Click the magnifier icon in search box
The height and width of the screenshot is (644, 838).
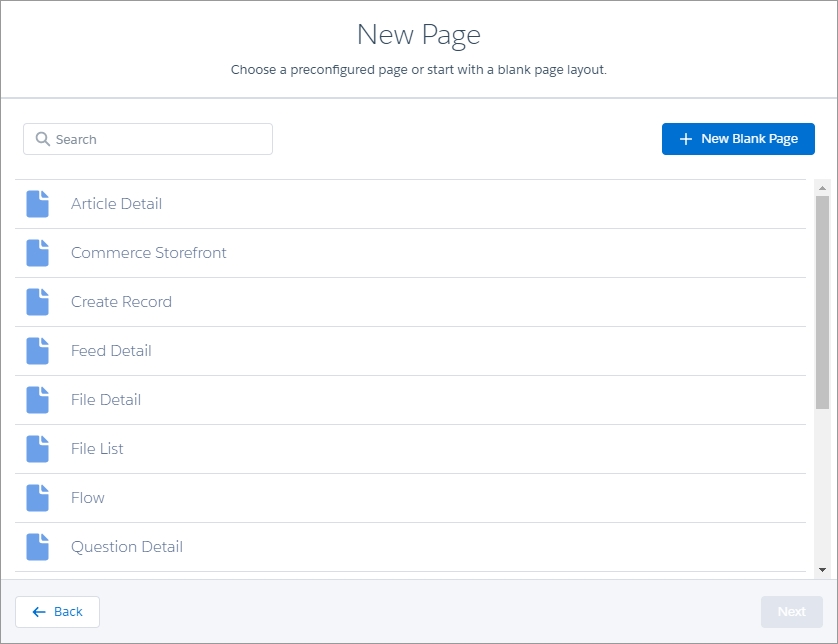[x=42, y=139]
